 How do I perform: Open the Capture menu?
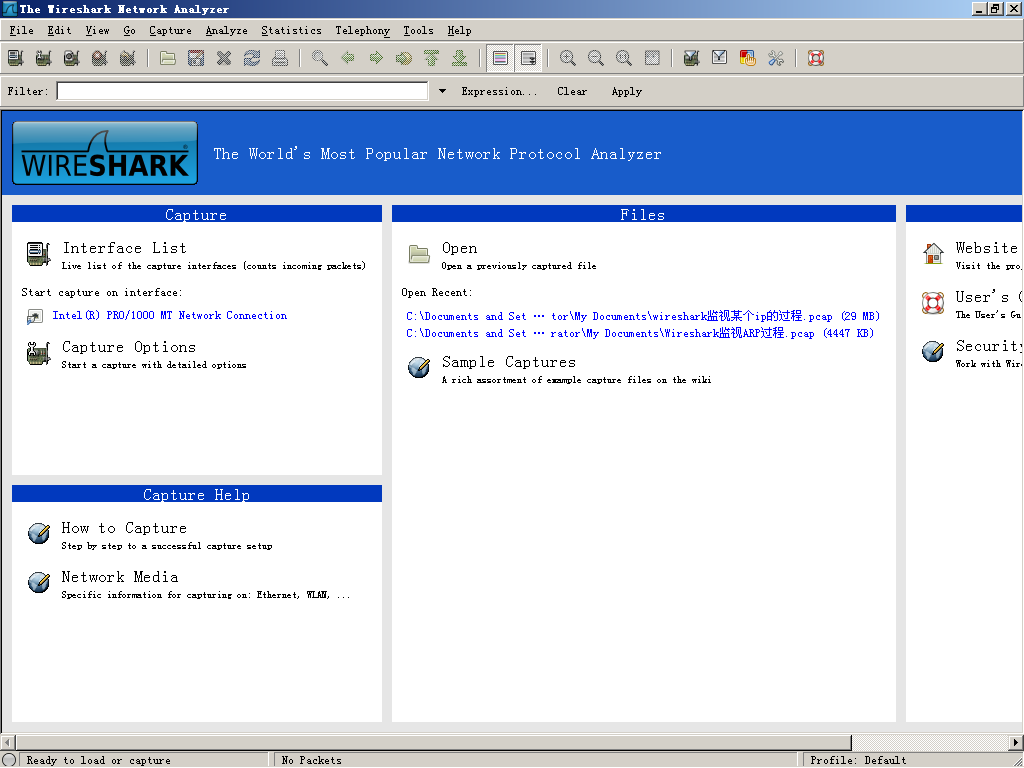pos(170,31)
